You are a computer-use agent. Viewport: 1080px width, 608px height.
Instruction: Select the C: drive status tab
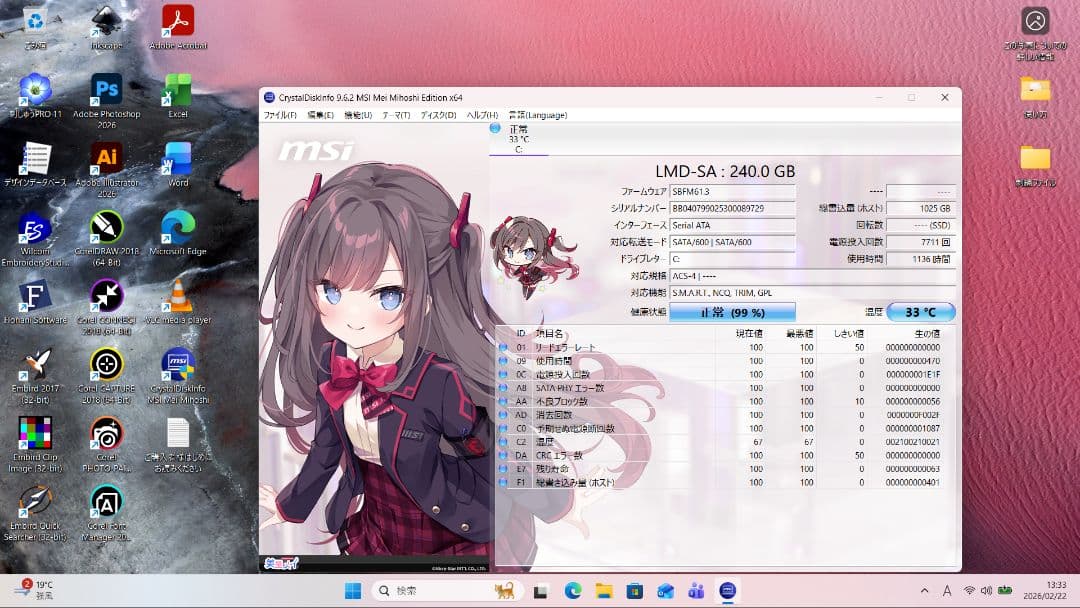click(518, 139)
